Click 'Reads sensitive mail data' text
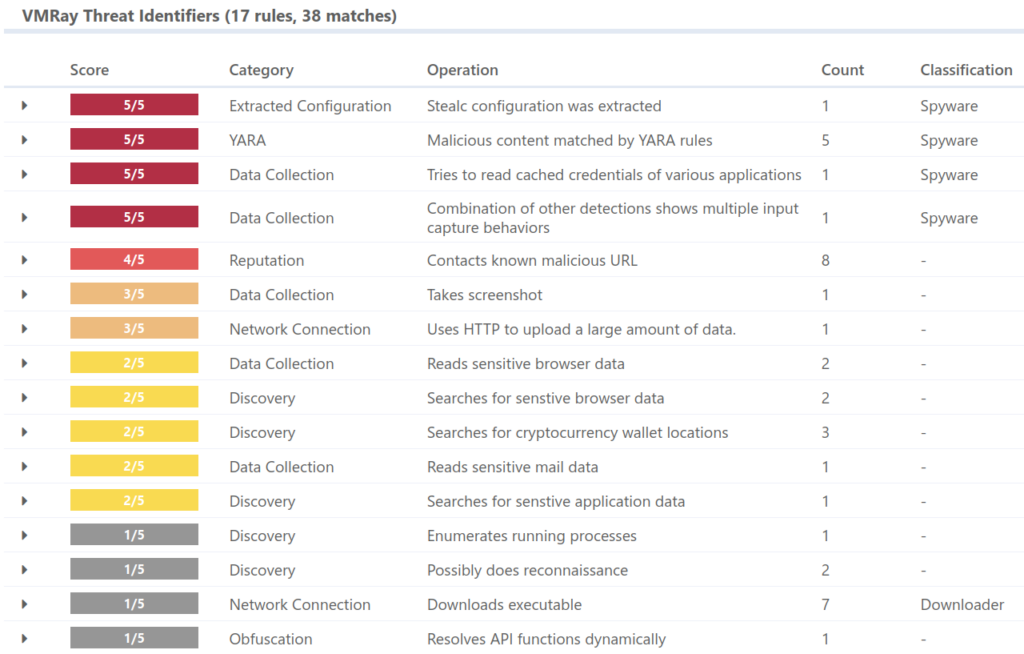This screenshot has width=1024, height=654. pos(513,467)
